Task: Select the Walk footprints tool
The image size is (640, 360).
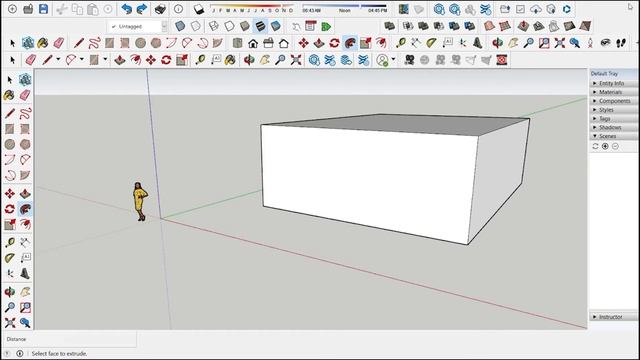Action: click(621, 42)
